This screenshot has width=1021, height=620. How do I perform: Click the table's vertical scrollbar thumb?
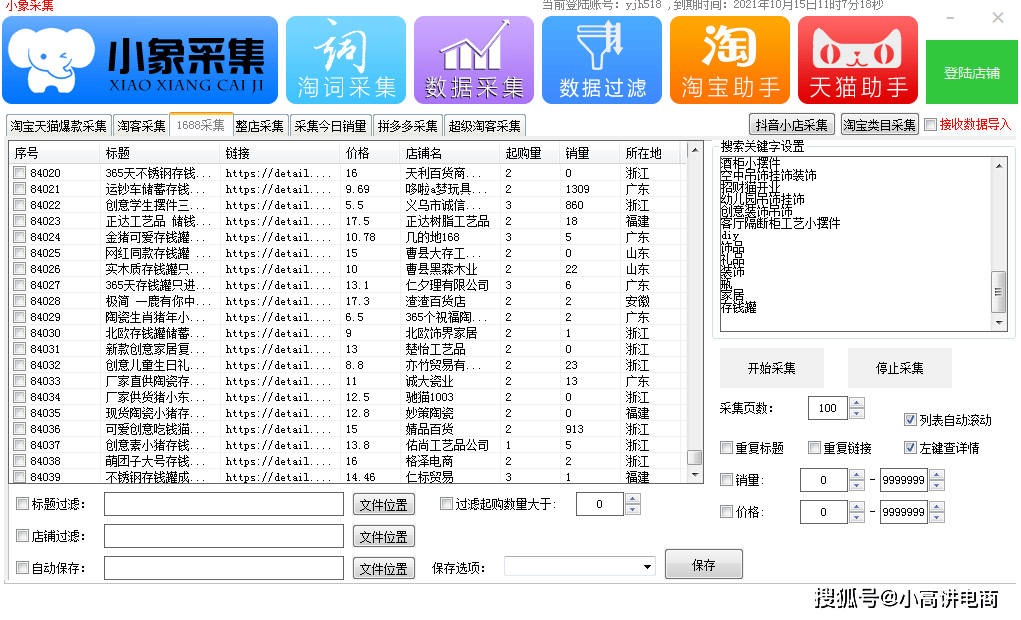(695, 457)
